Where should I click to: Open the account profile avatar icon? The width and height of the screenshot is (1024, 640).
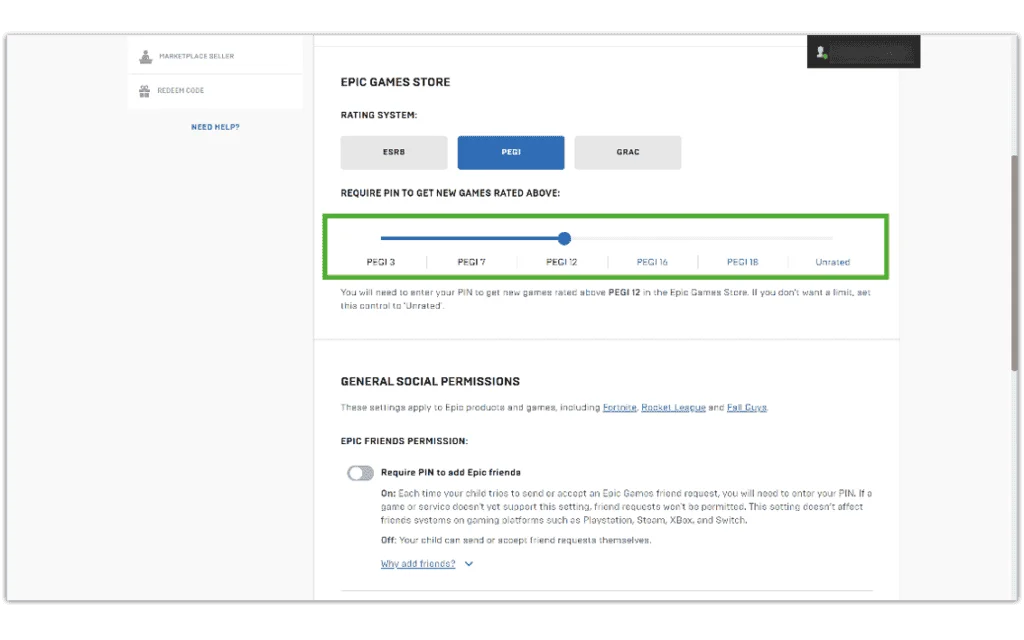pyautogui.click(x=821, y=52)
